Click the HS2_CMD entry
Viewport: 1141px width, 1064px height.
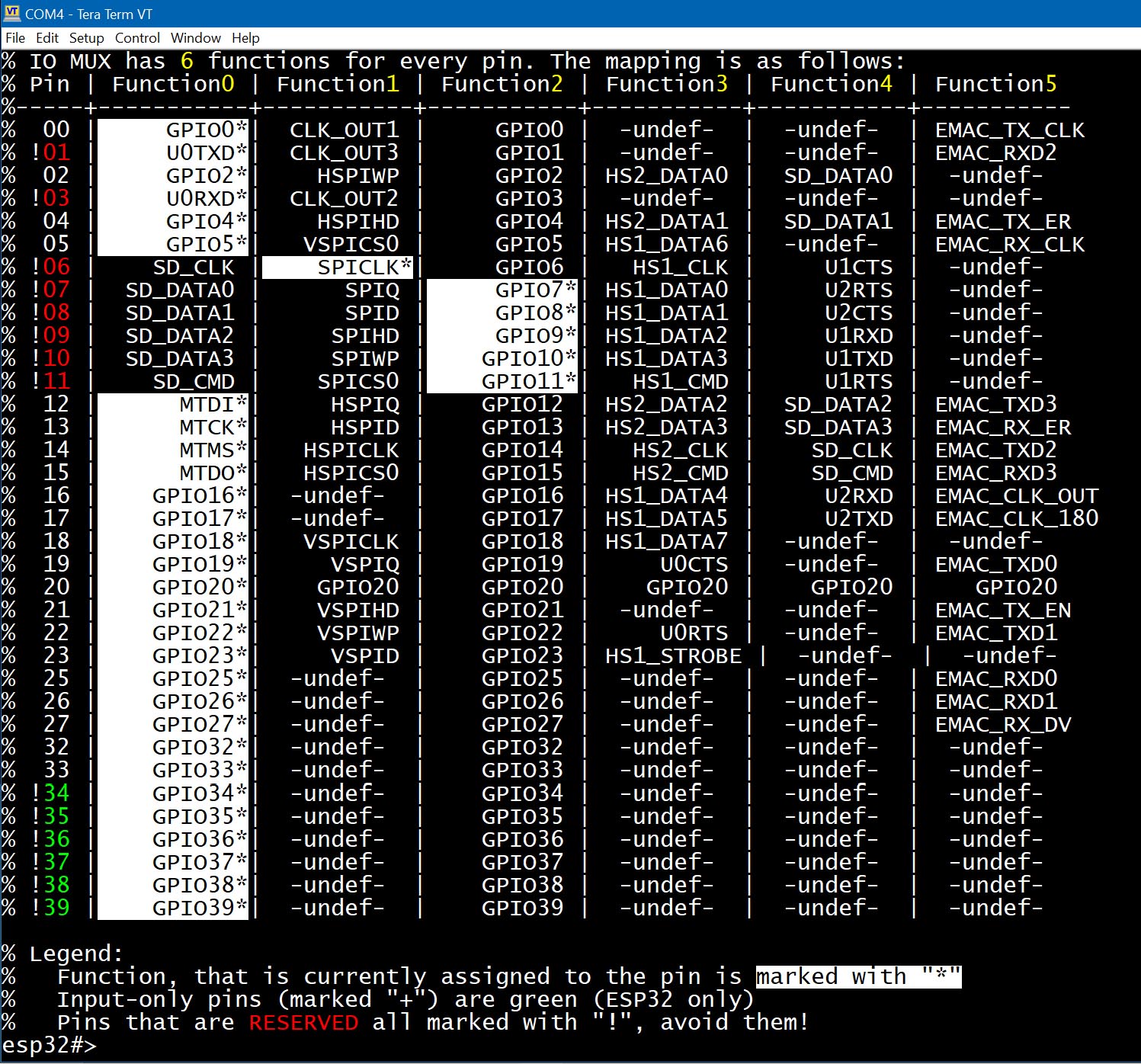(x=680, y=473)
